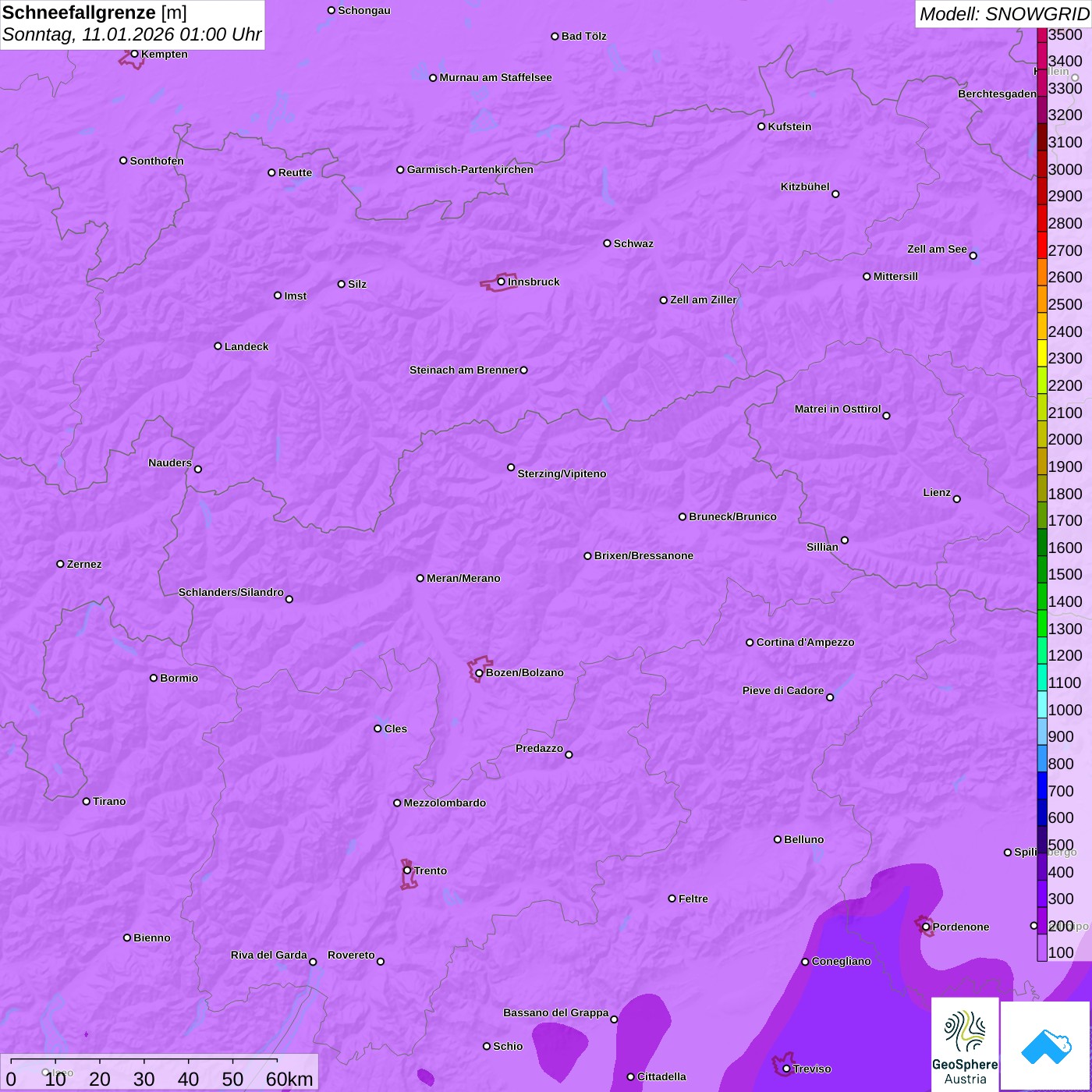Click the Cles location dot

click(x=378, y=729)
